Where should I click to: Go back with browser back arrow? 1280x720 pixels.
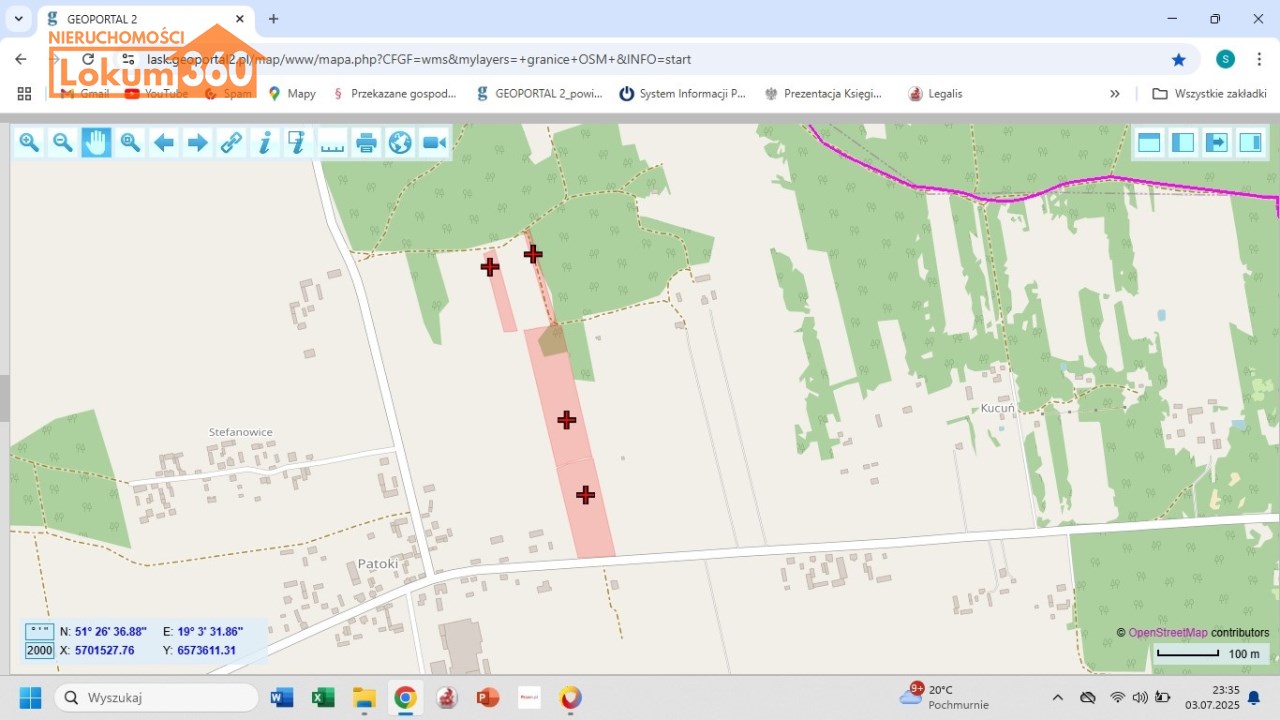(21, 59)
